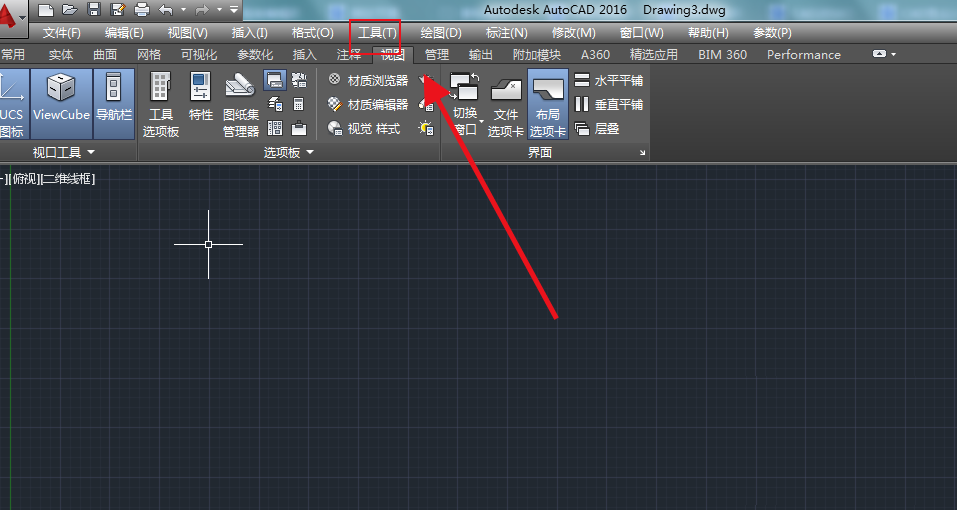Screen dimensions: 957x510
Task: Open the undo history dropdown arrow
Action: [183, 10]
